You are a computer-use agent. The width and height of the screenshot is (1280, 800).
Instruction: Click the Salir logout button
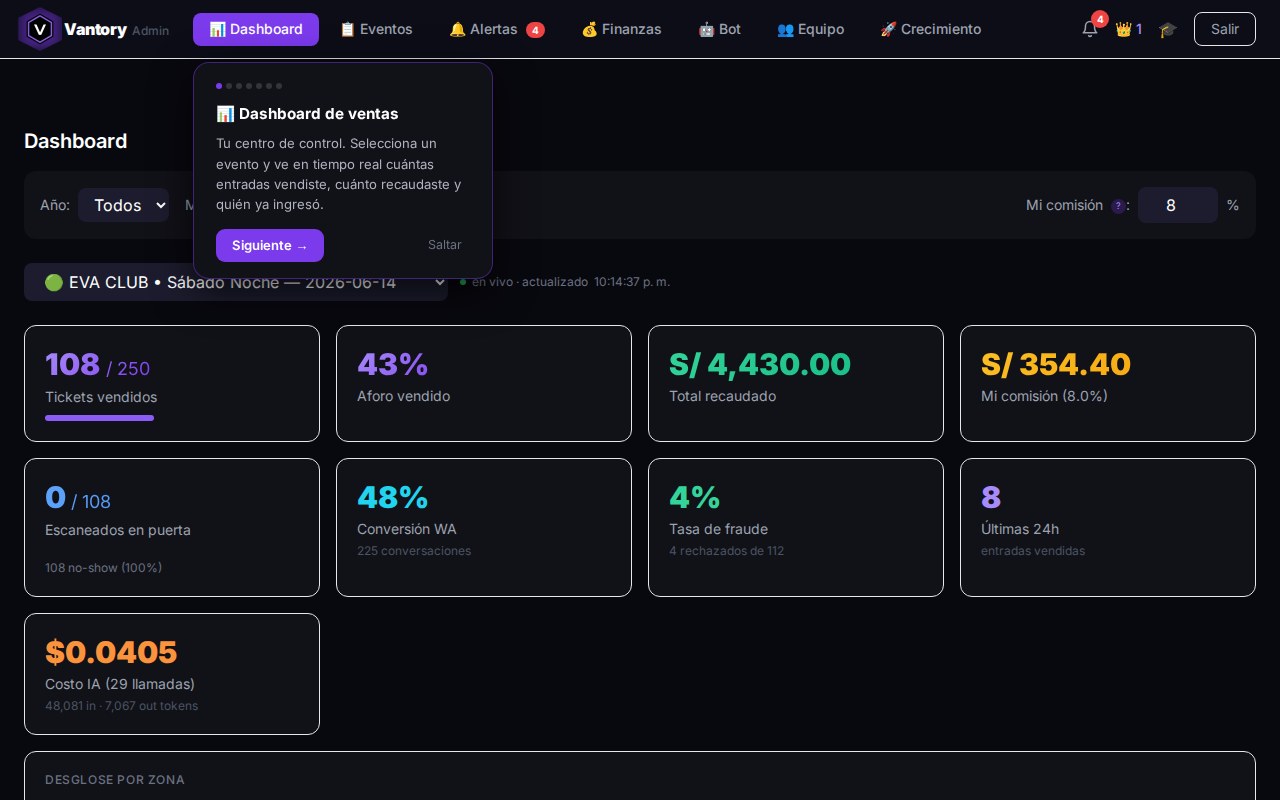click(x=1225, y=29)
